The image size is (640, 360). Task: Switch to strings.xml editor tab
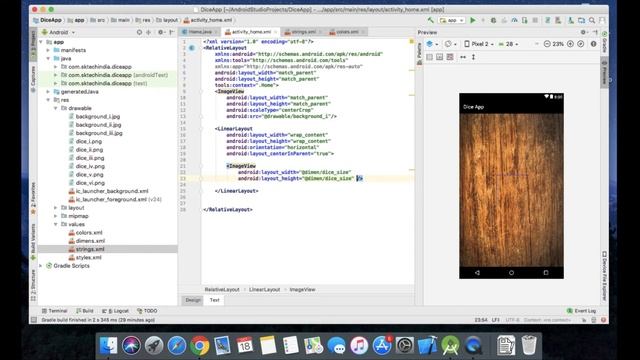[303, 31]
